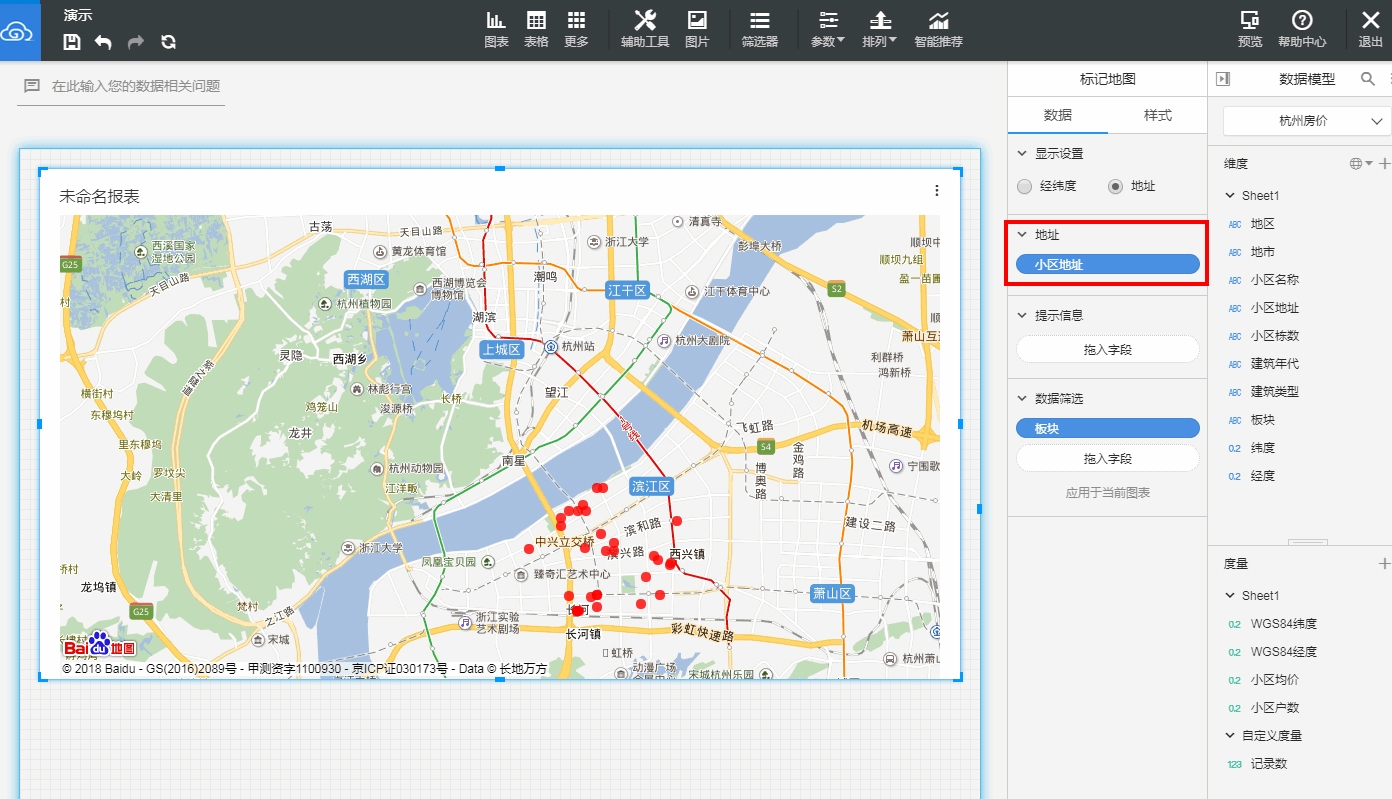This screenshot has height=799, width=1392.
Task: Click the 滨江区 label on map
Action: (x=652, y=487)
